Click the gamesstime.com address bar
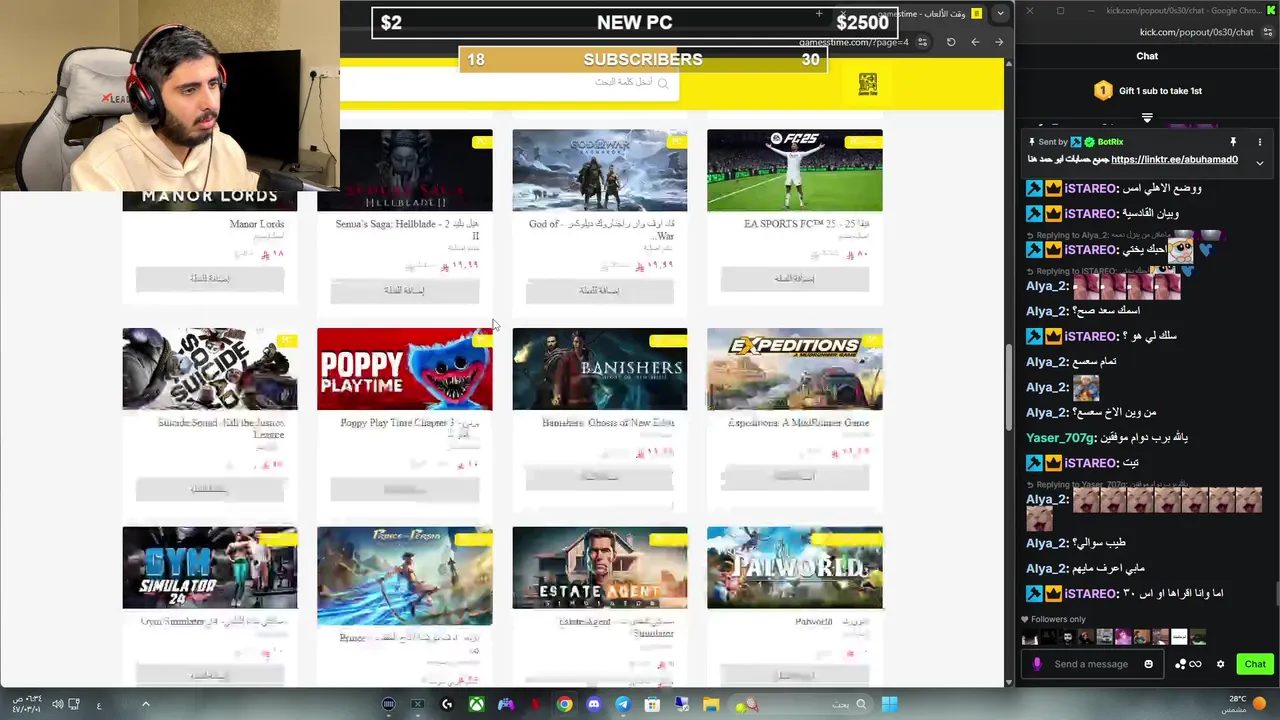1280x720 pixels. click(x=854, y=42)
